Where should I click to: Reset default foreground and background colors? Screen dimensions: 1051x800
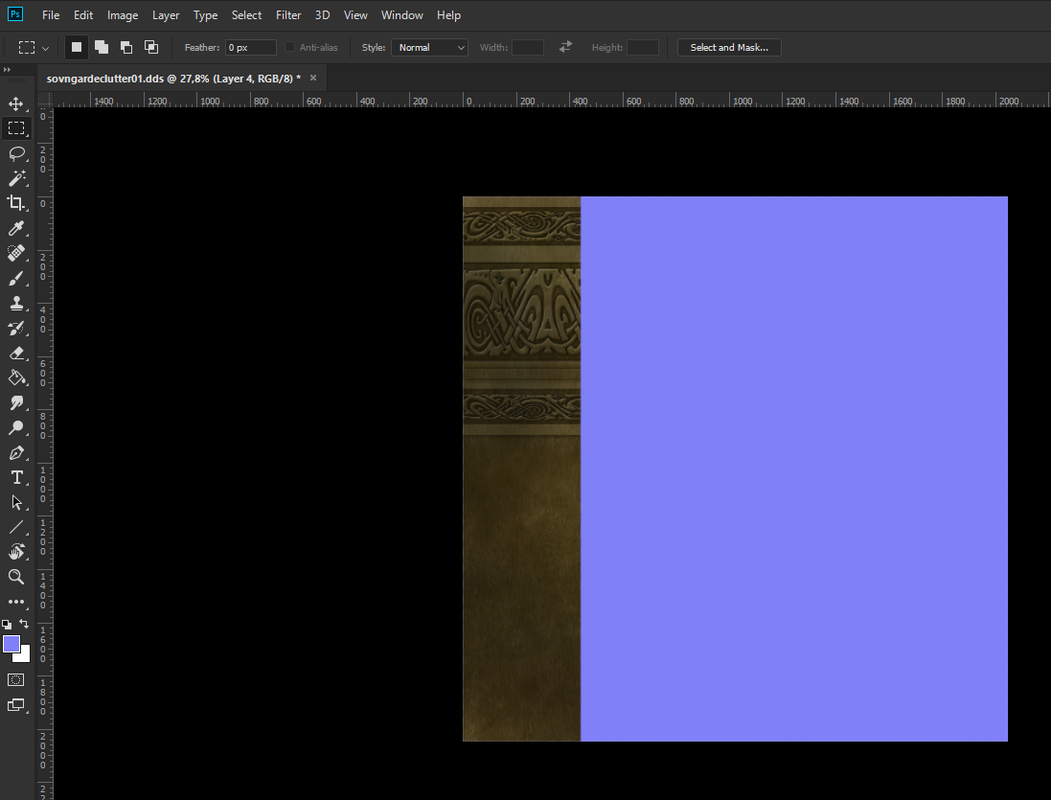pyautogui.click(x=7, y=624)
